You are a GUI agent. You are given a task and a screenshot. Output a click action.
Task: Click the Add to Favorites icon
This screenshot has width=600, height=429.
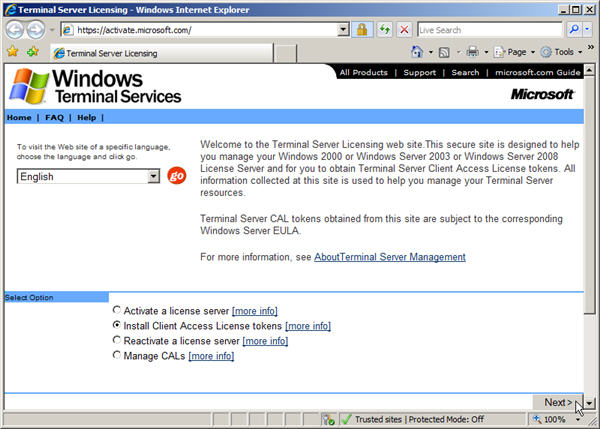click(33, 52)
